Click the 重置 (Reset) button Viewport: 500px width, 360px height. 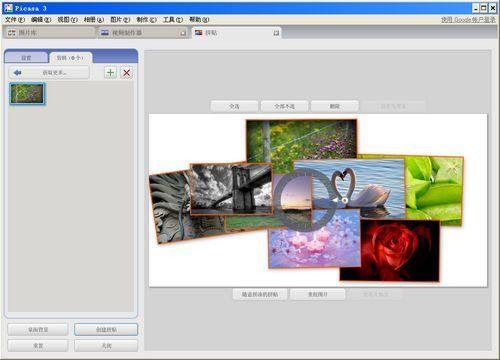point(38,346)
